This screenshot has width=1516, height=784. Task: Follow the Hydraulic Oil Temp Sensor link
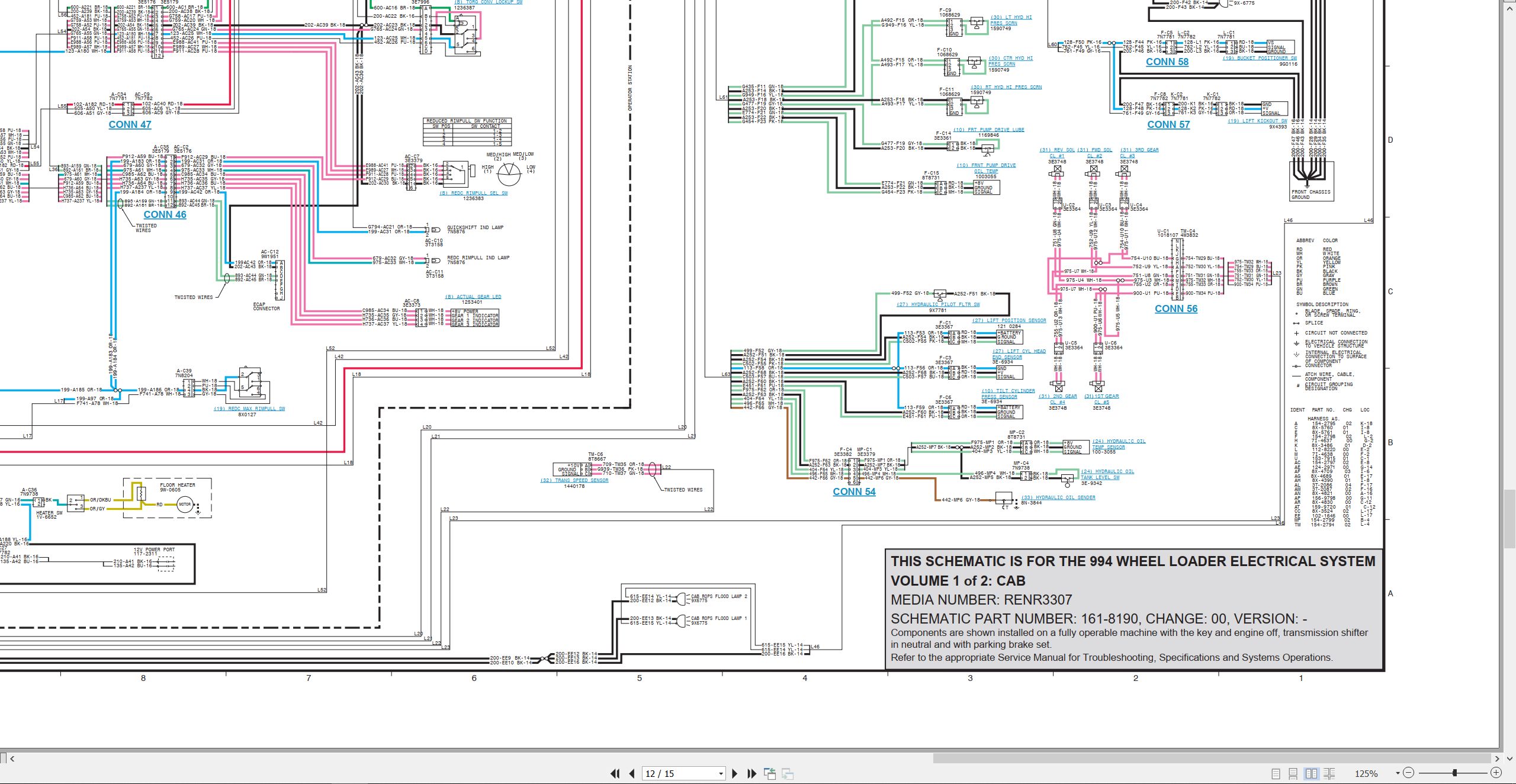[1119, 444]
